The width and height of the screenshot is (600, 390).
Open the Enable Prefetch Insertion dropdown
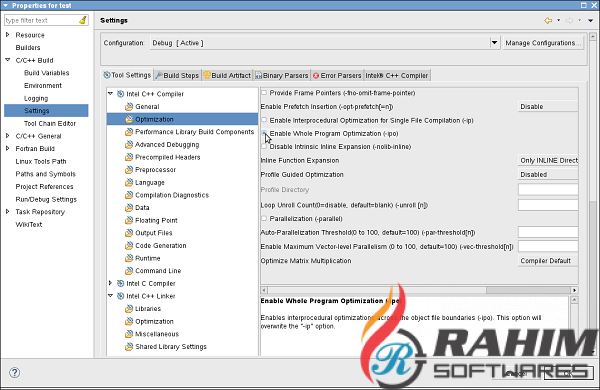[548, 106]
